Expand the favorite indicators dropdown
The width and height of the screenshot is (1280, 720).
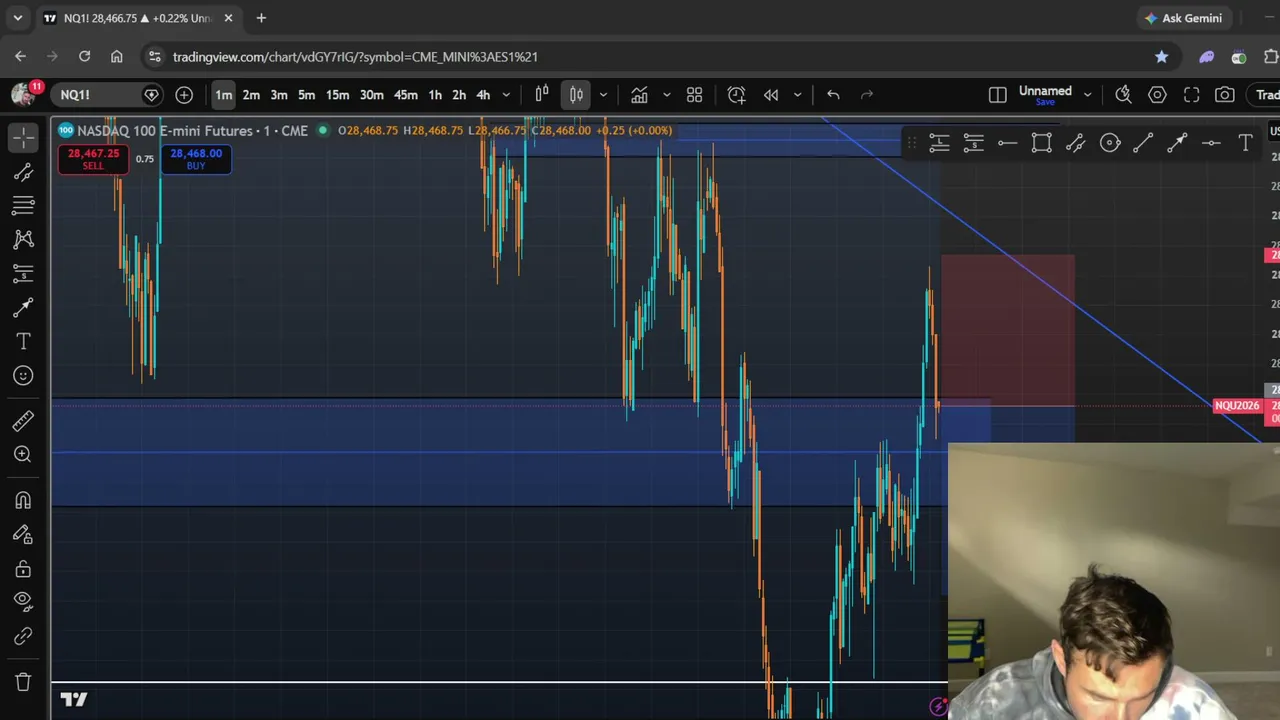666,95
